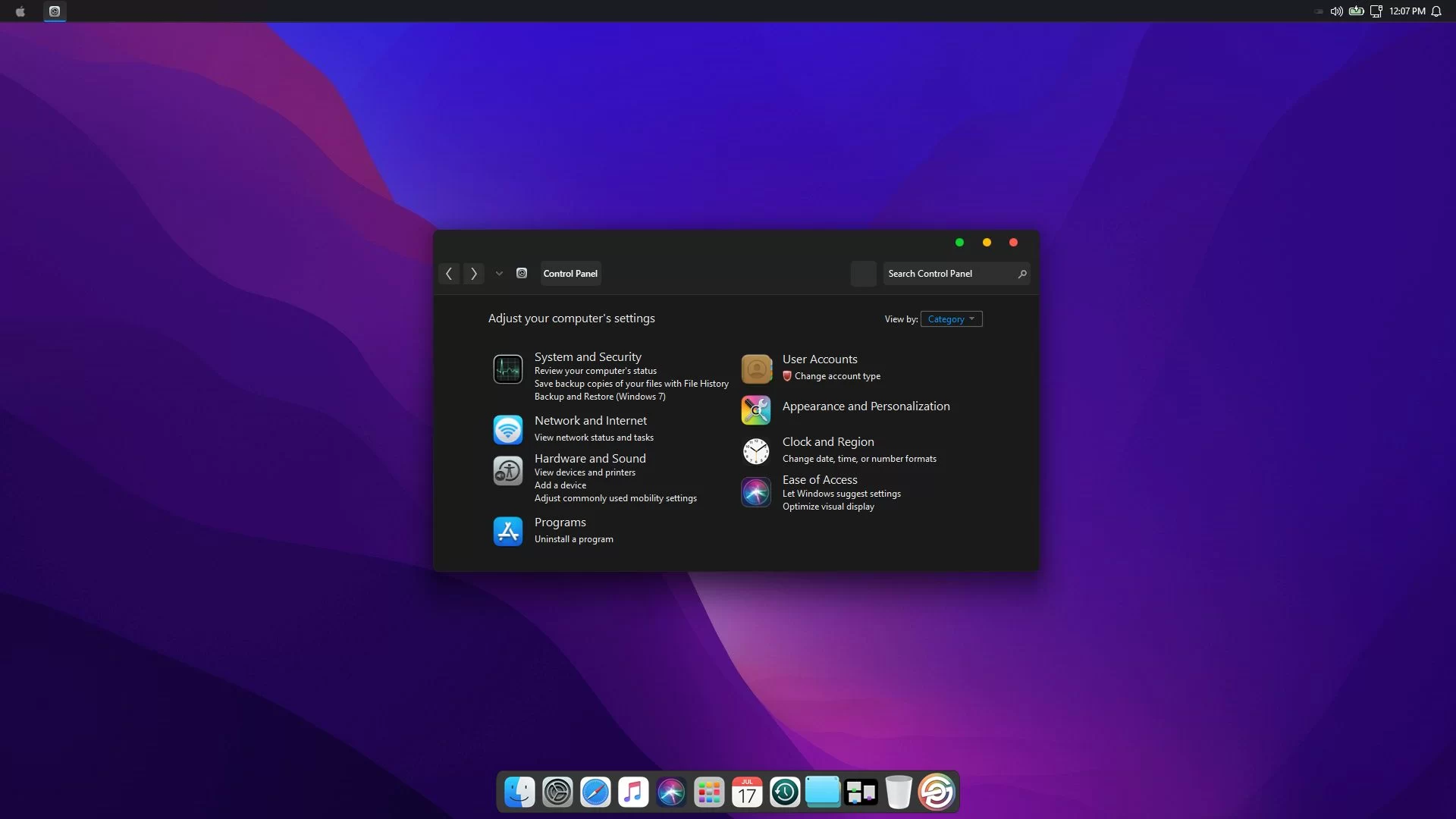1456x819 pixels.
Task: Open the Clock and Region clock icon
Action: (x=756, y=451)
